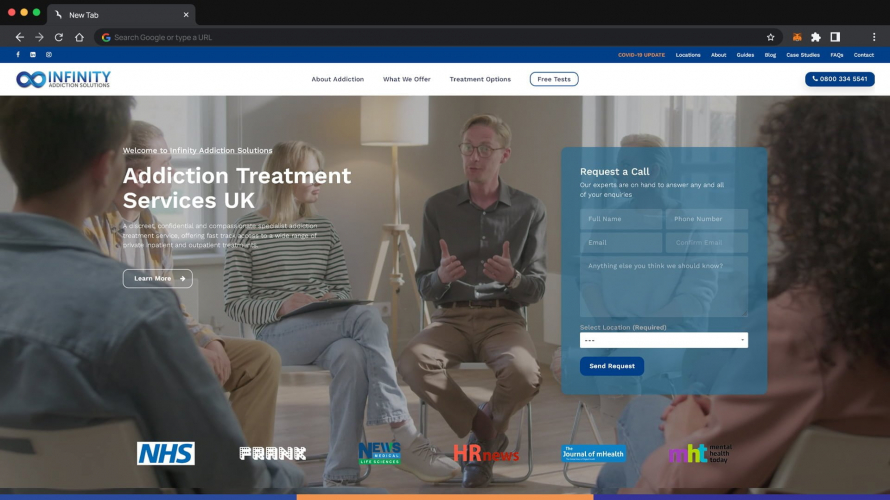This screenshot has height=500, width=890.
Task: Open the Treatment Options menu
Action: click(480, 79)
